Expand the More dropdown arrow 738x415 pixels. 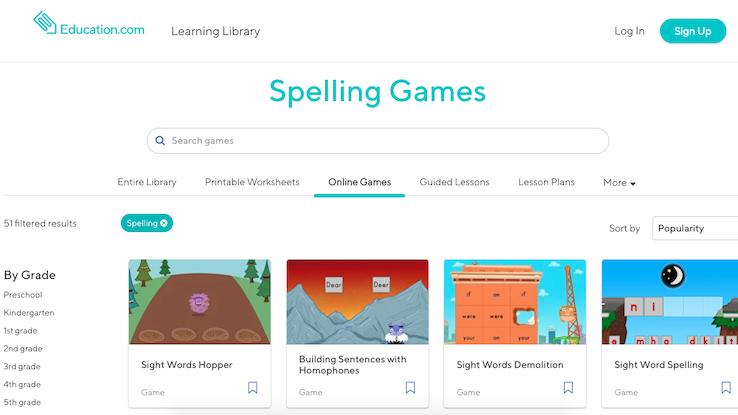[x=633, y=184]
